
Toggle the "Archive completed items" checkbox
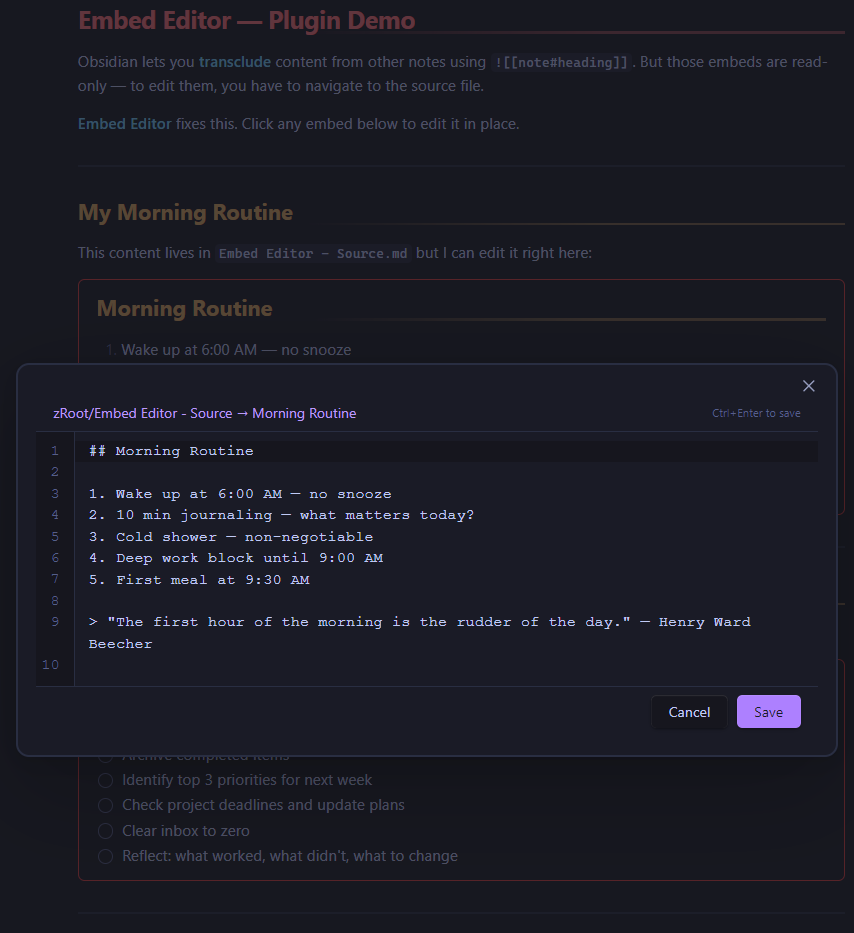[x=105, y=754]
